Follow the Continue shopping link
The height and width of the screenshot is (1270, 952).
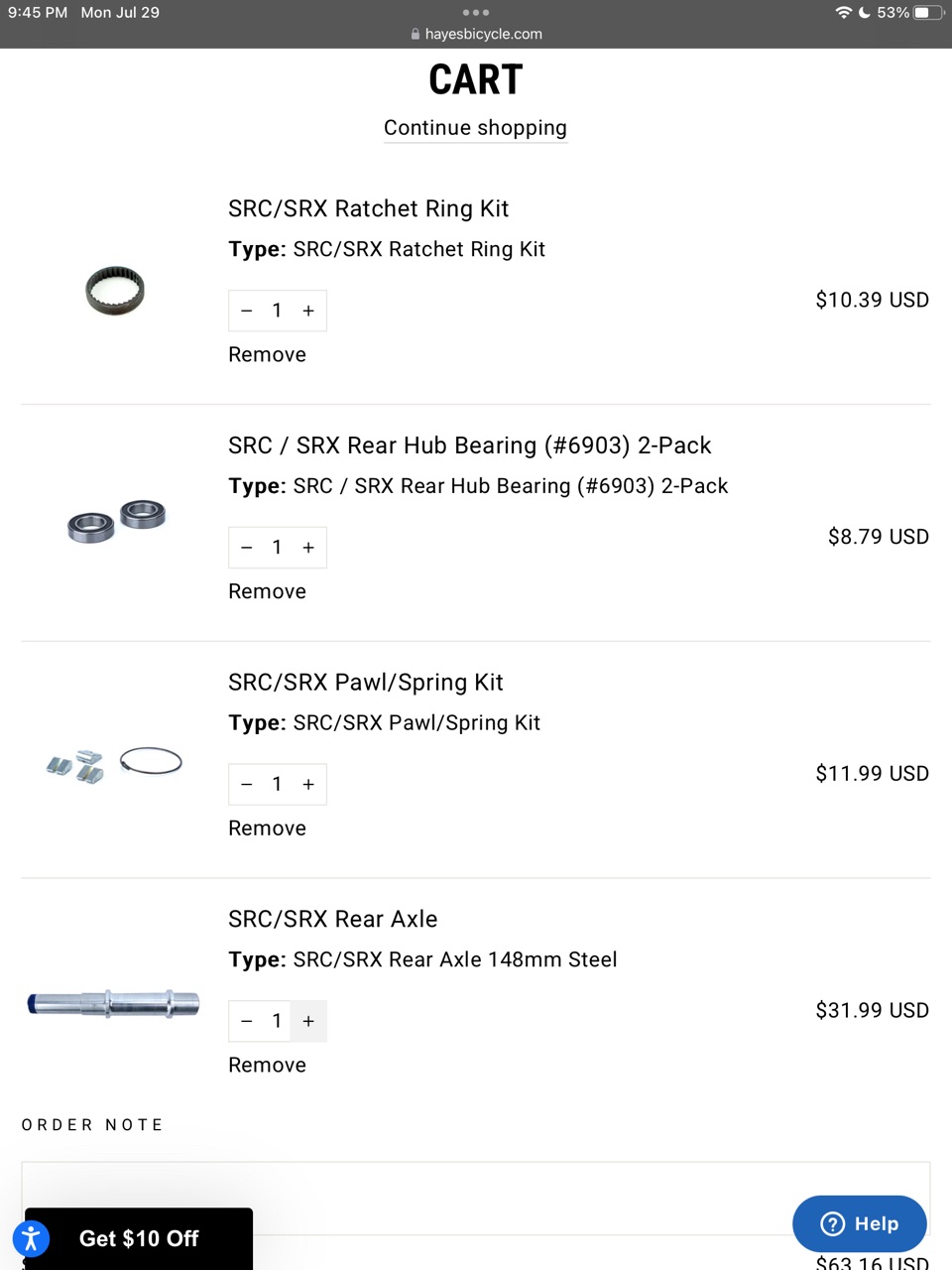[x=475, y=128]
